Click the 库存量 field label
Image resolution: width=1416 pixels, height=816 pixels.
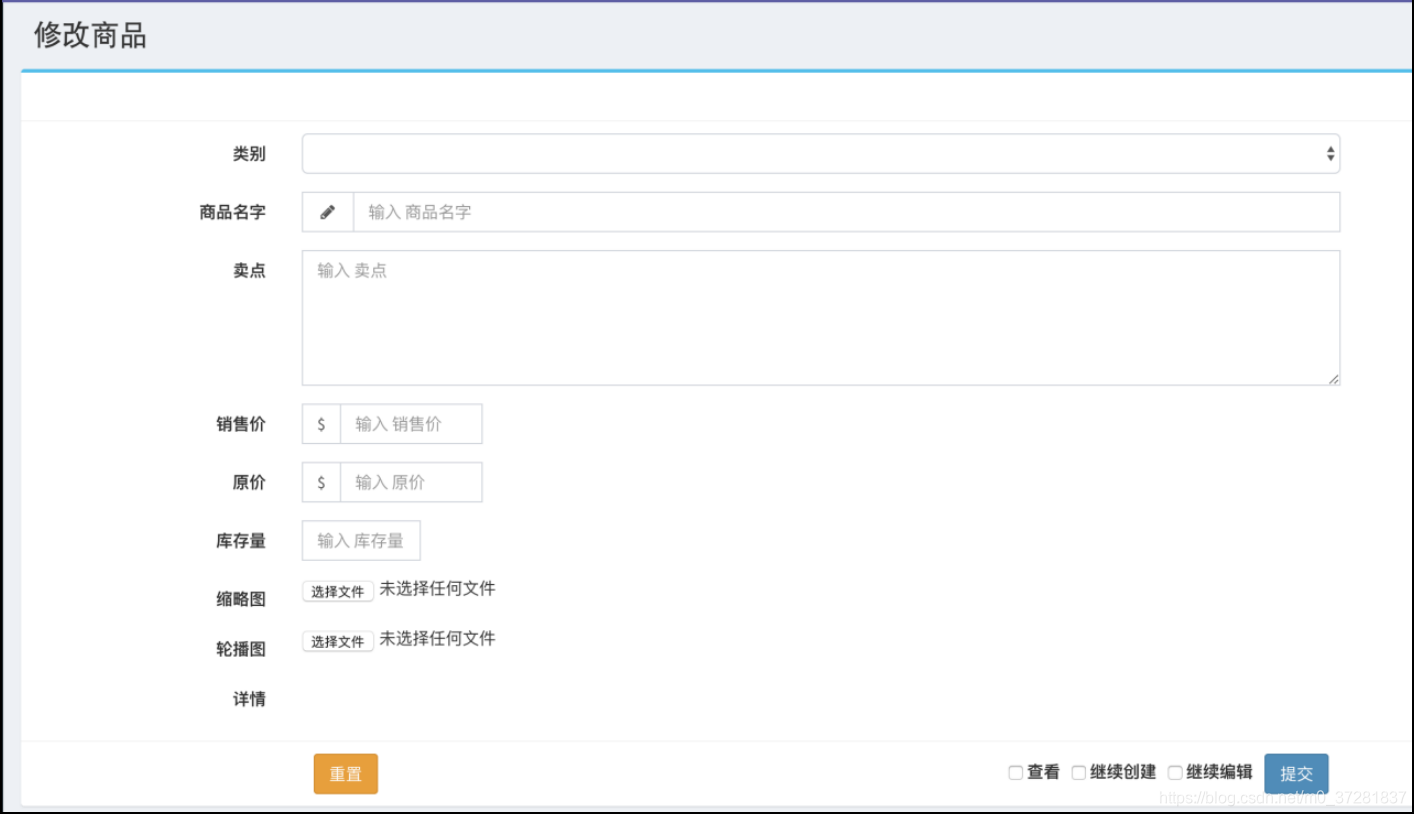click(241, 540)
